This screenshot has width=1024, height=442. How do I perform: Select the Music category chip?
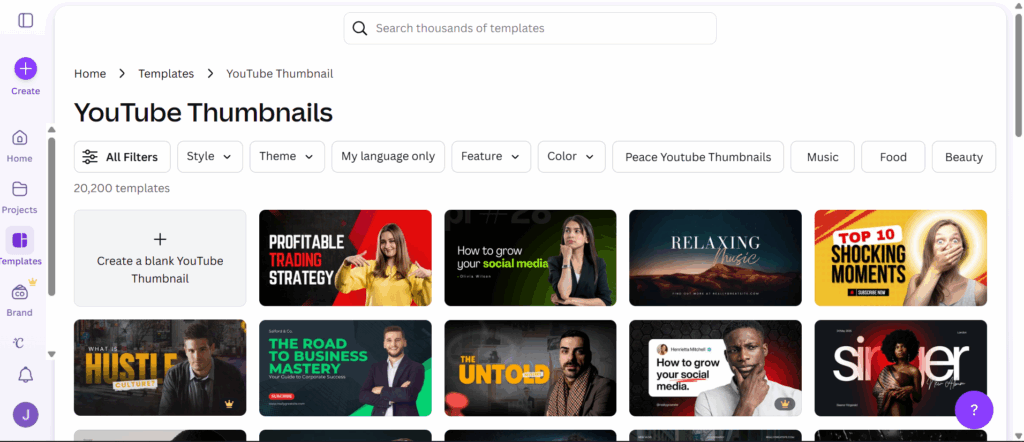pyautogui.click(x=822, y=157)
